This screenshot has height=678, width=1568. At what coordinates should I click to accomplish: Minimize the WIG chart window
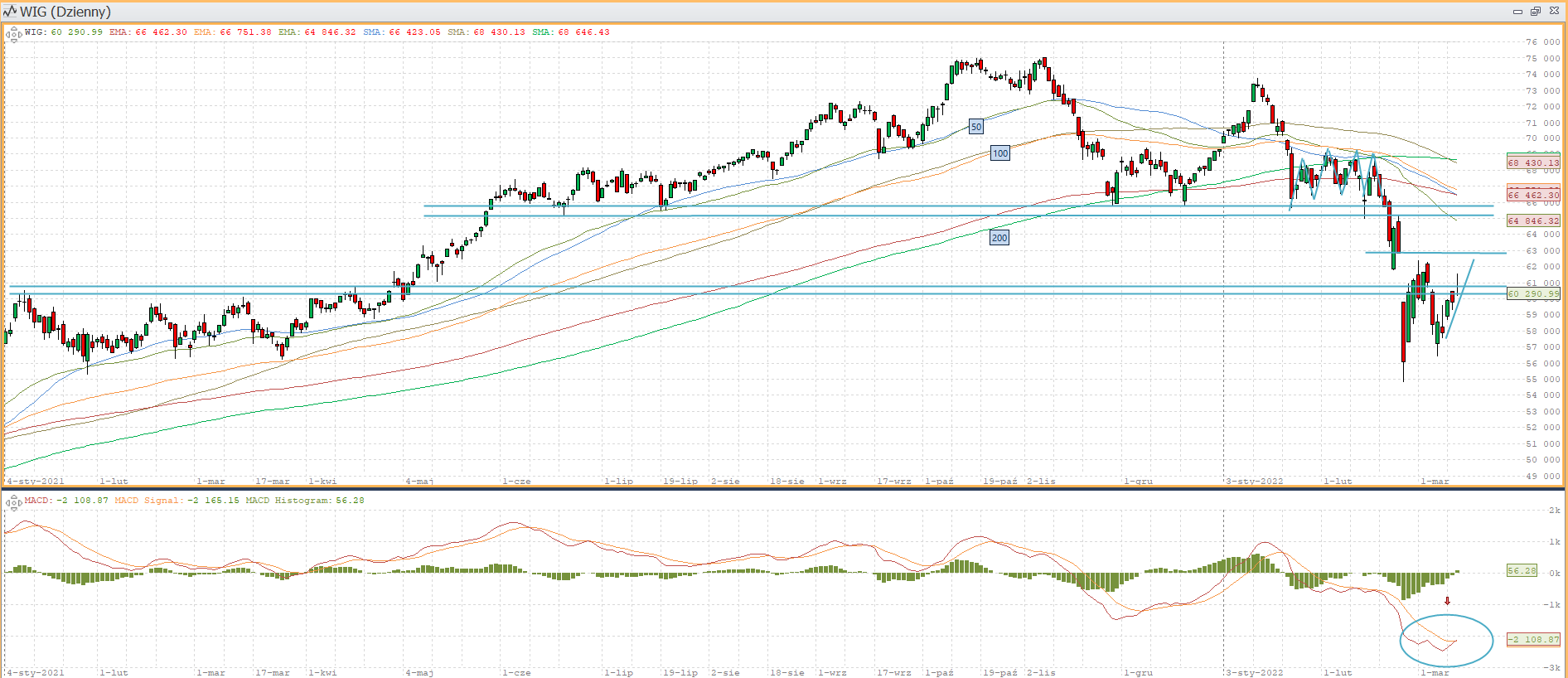(x=1517, y=12)
